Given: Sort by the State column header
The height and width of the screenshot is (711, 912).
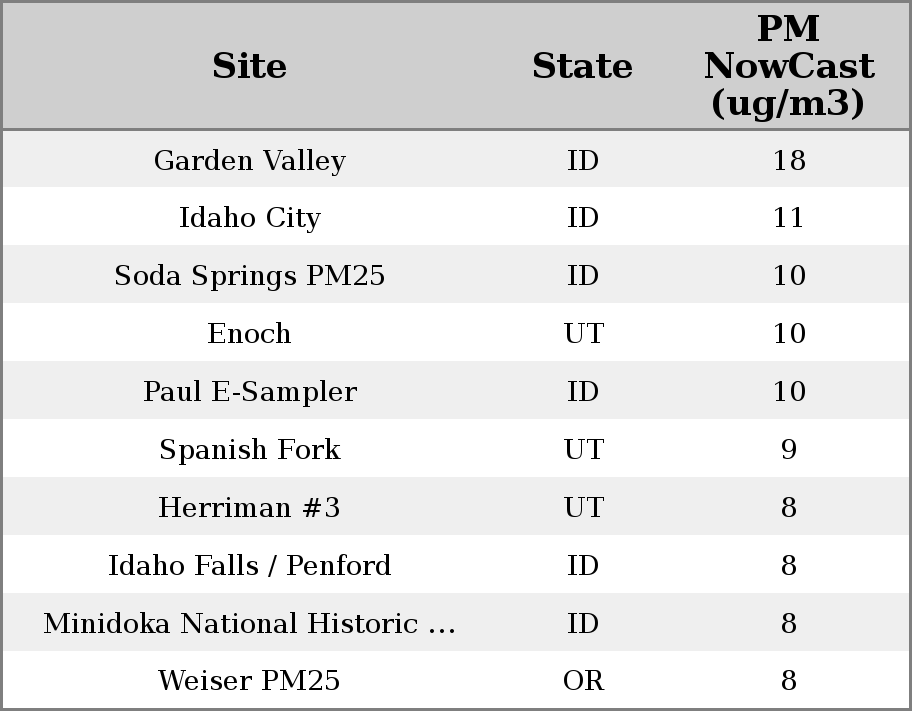Looking at the screenshot, I should point(582,66).
